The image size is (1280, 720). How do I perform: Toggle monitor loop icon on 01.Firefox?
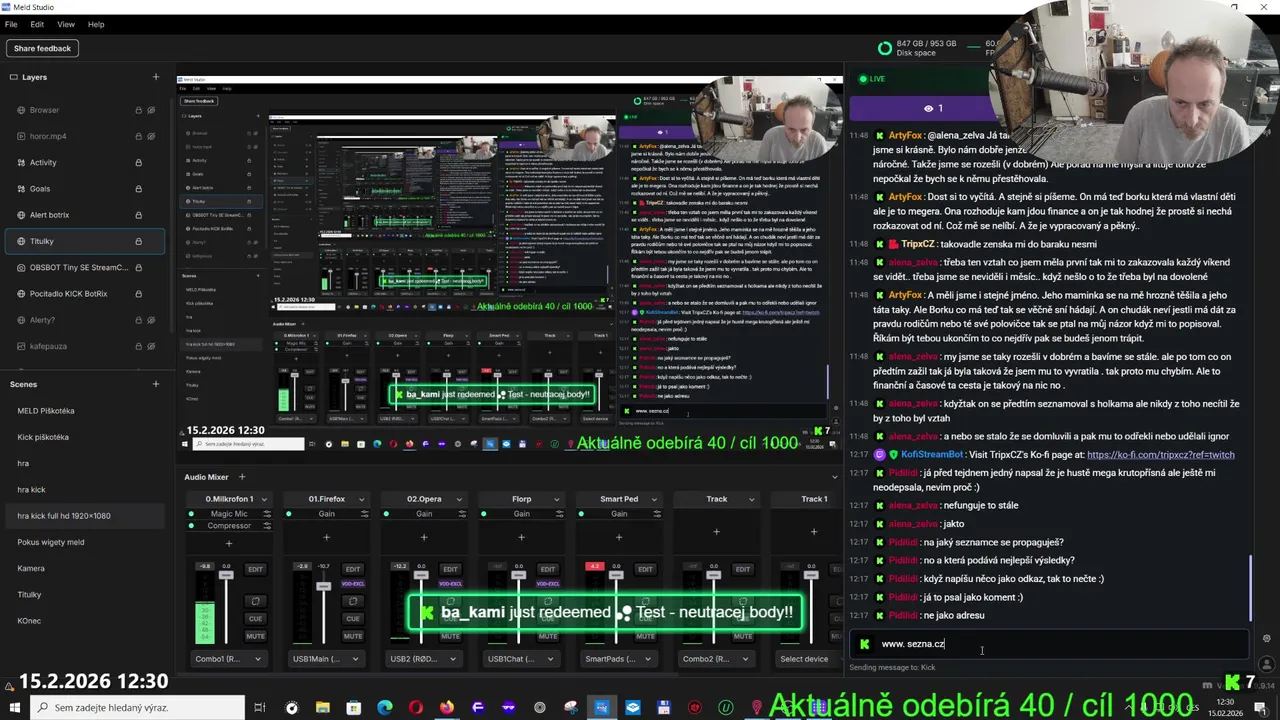point(353,601)
